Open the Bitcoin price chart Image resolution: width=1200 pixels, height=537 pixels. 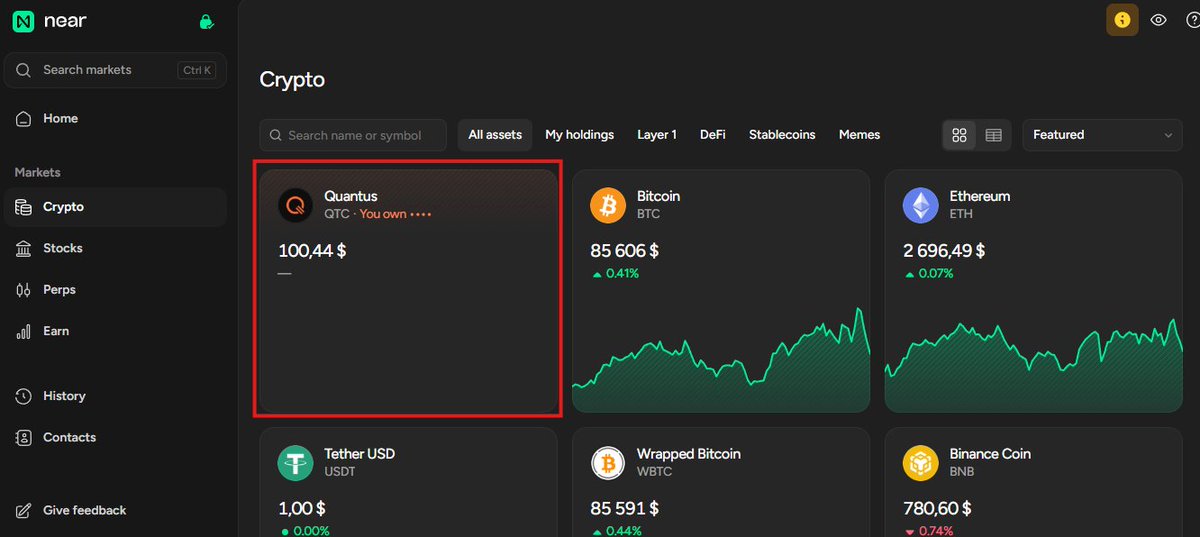pyautogui.click(x=721, y=360)
